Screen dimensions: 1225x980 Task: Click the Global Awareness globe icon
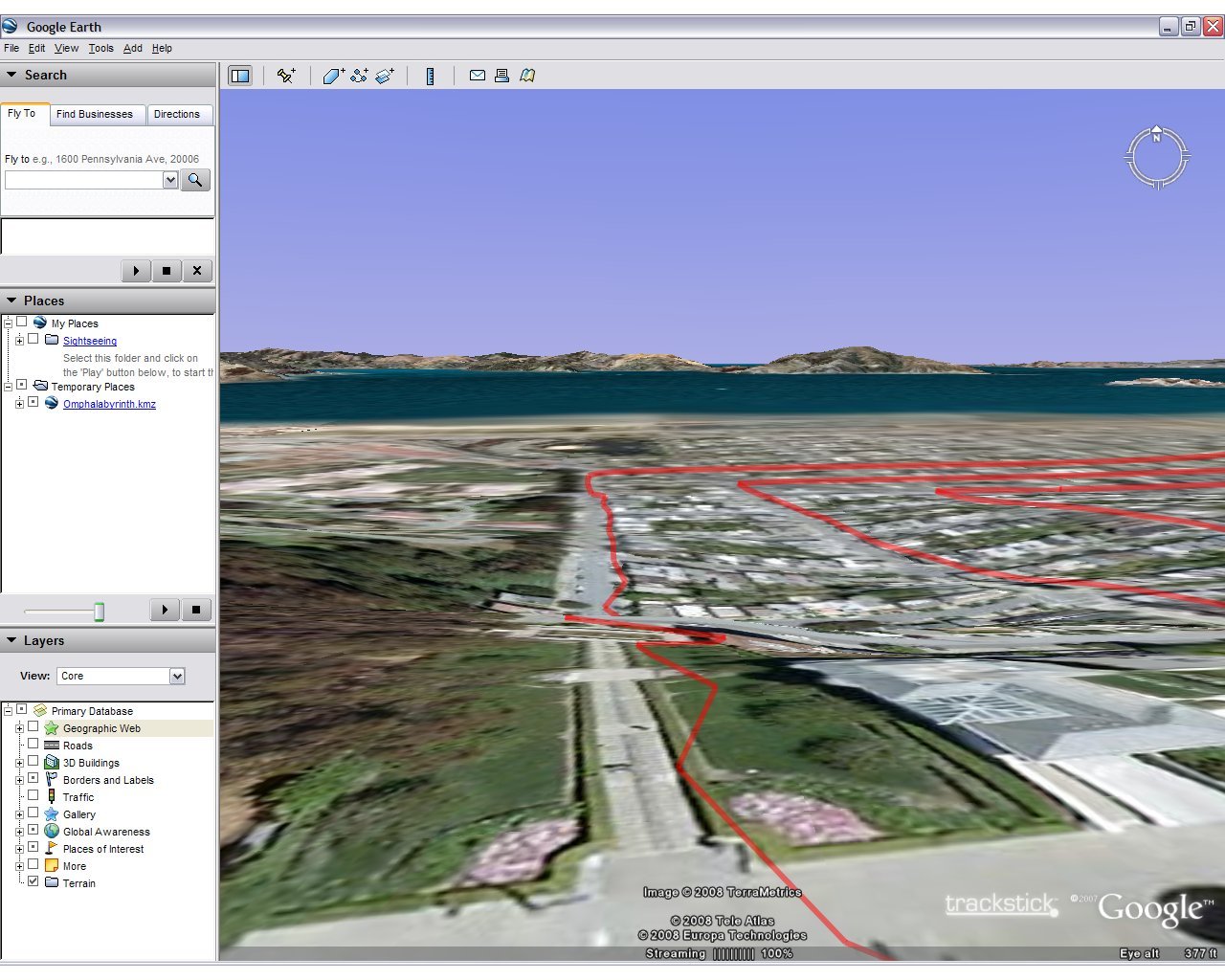(52, 832)
